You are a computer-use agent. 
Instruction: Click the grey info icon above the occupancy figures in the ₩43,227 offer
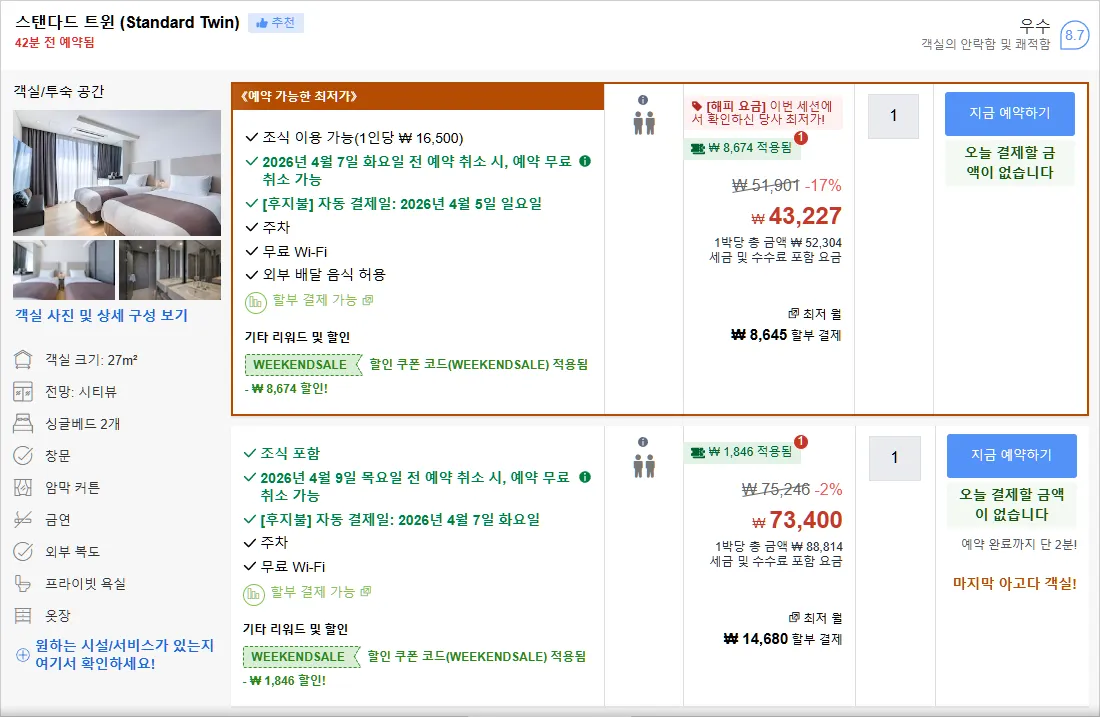(x=643, y=100)
